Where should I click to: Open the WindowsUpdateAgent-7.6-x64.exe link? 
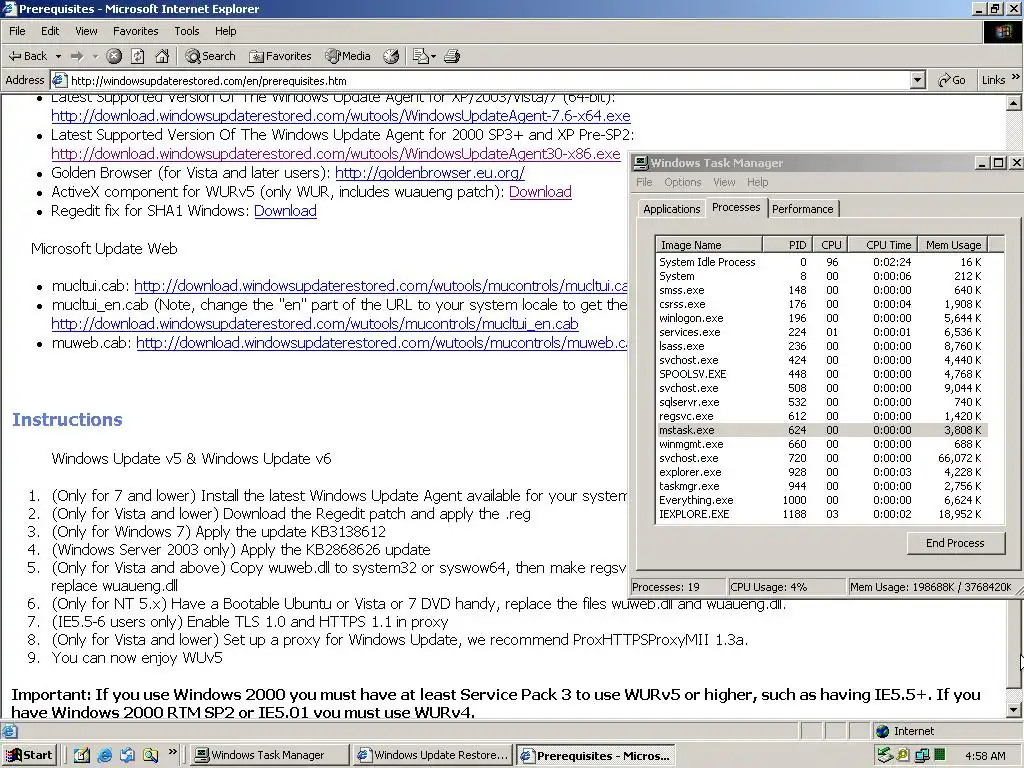341,116
